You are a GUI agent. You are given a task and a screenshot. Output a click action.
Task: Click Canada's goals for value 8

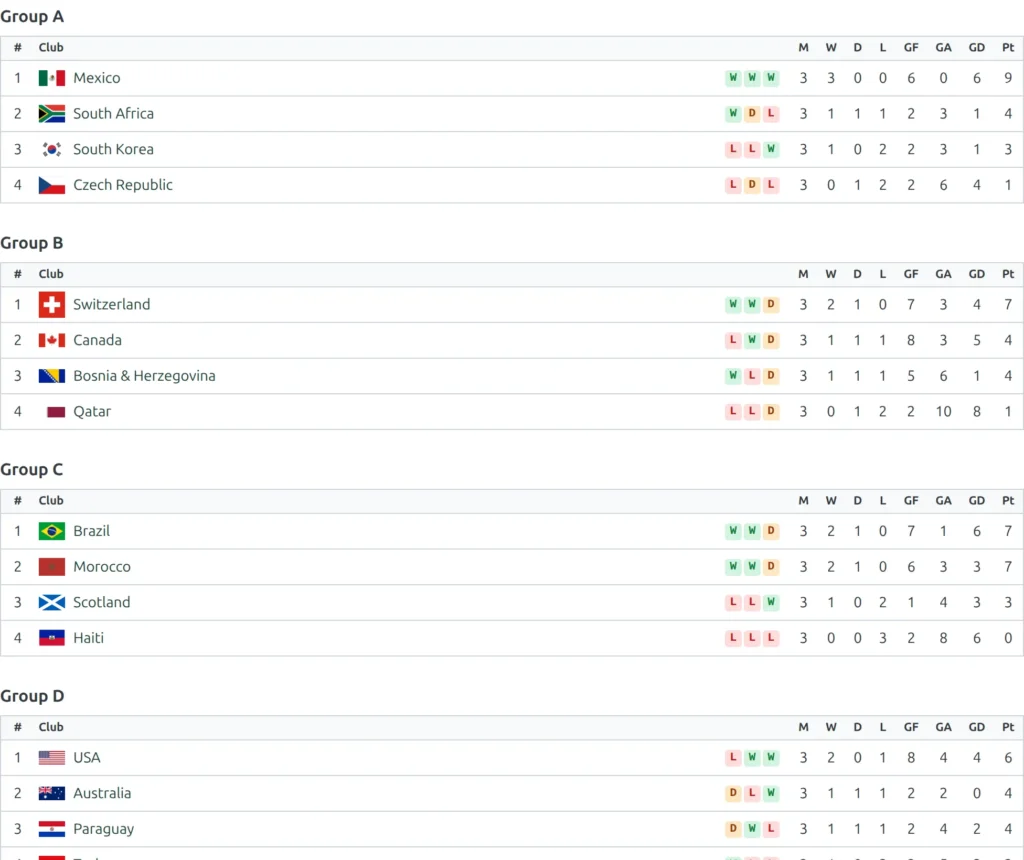coord(910,340)
